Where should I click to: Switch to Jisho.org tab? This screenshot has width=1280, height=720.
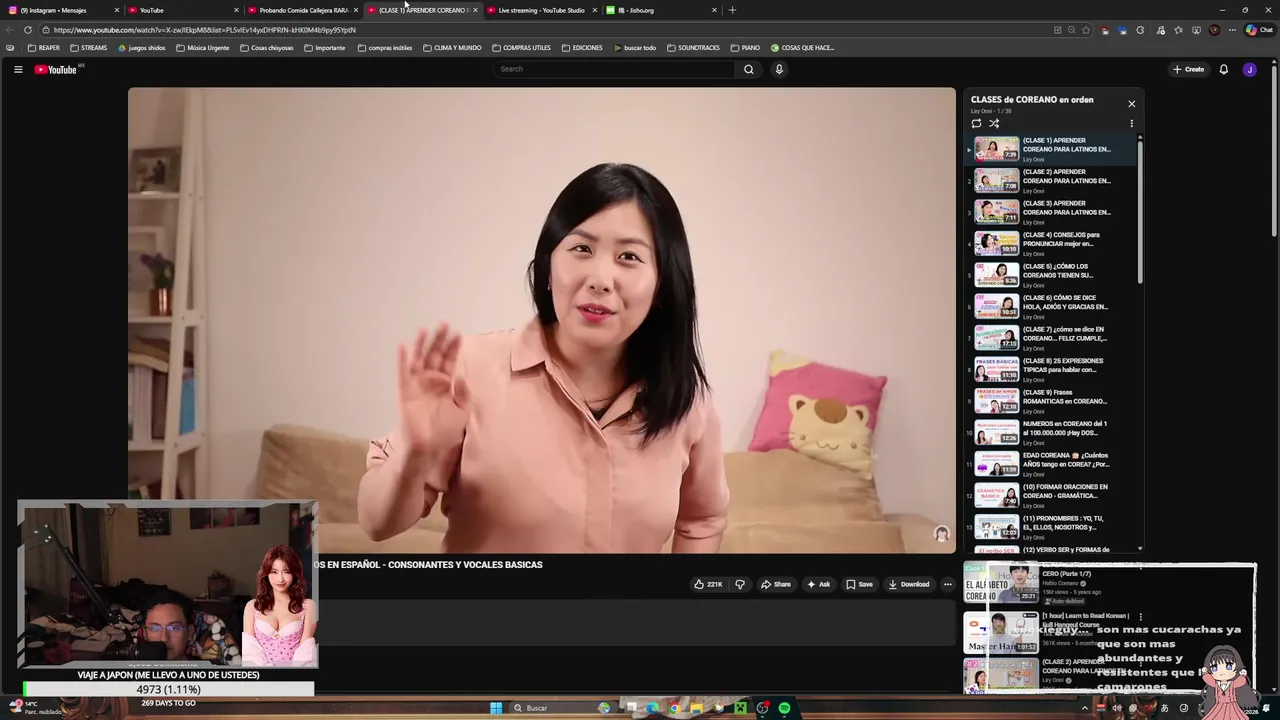click(x=660, y=10)
